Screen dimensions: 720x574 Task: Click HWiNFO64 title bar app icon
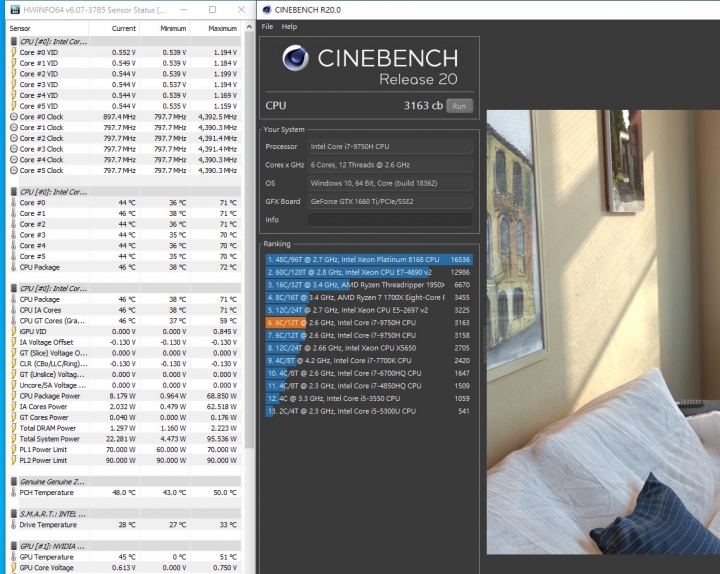15,10
